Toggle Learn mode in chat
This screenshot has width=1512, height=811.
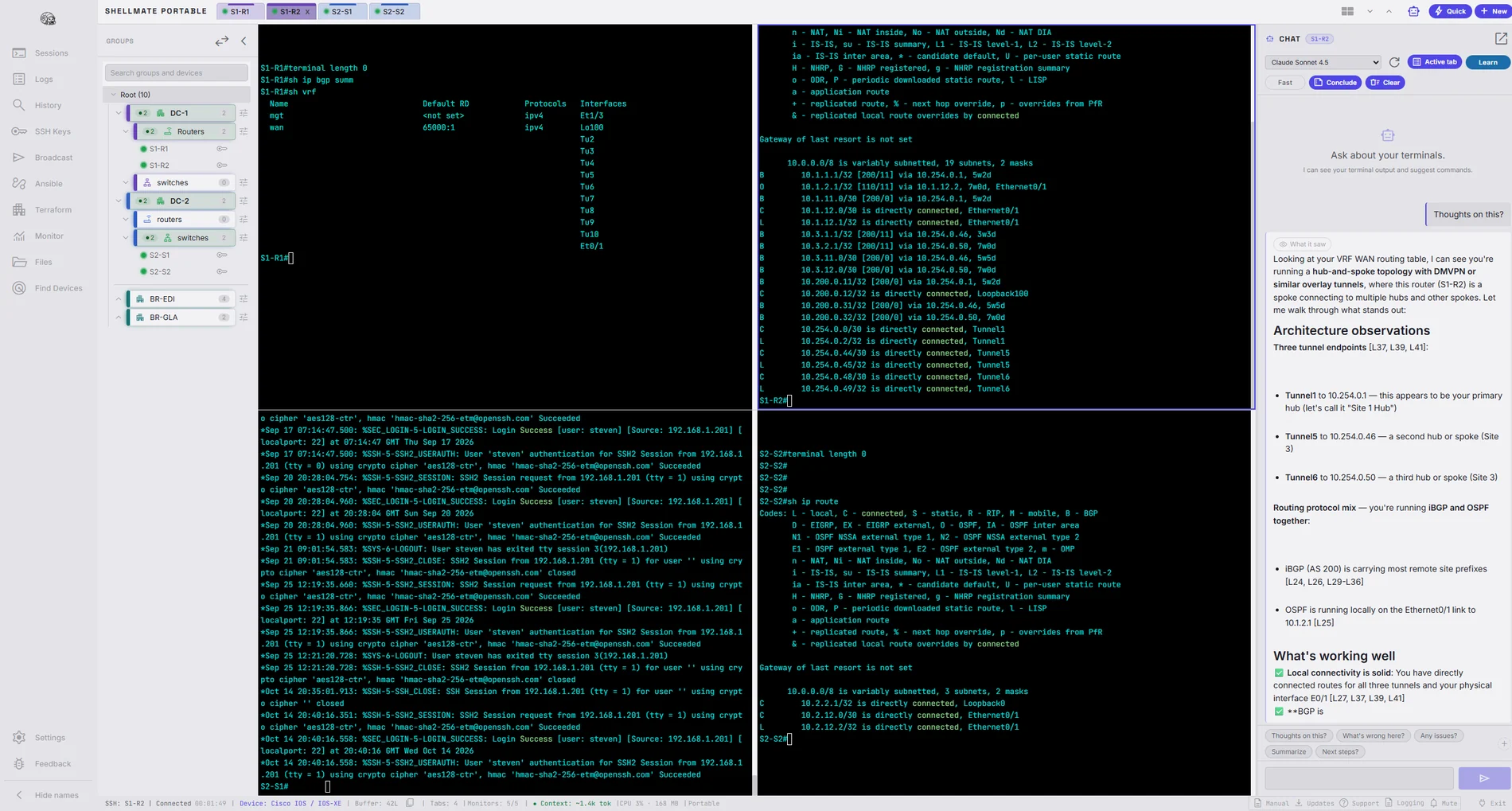click(1487, 62)
